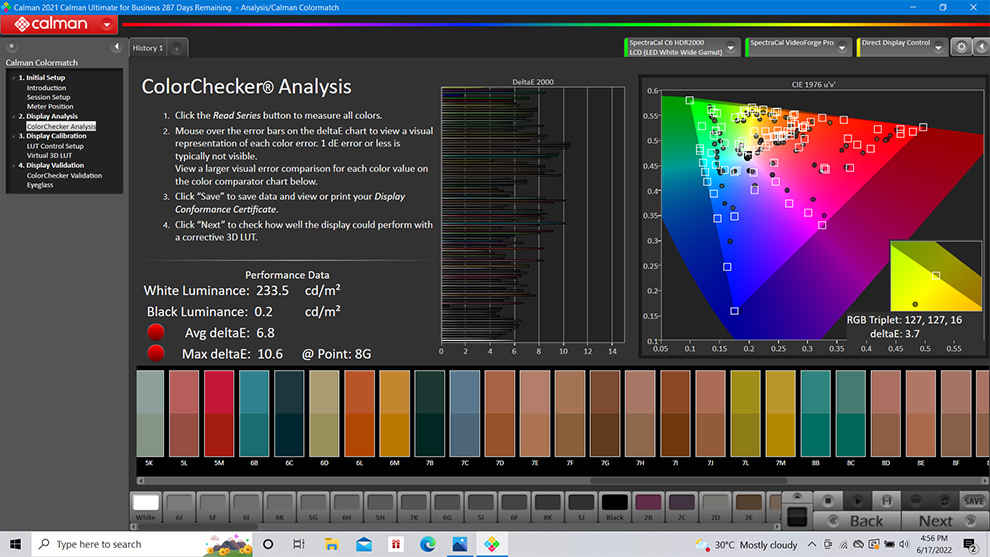
Task: Open File Explorer from taskbar
Action: tap(331, 544)
